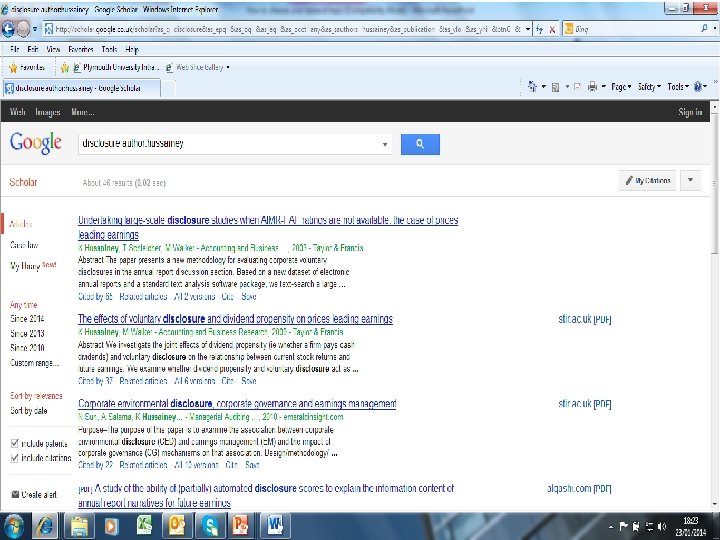Filter results Since 2013
The width and height of the screenshot is (720, 540).
27,333
